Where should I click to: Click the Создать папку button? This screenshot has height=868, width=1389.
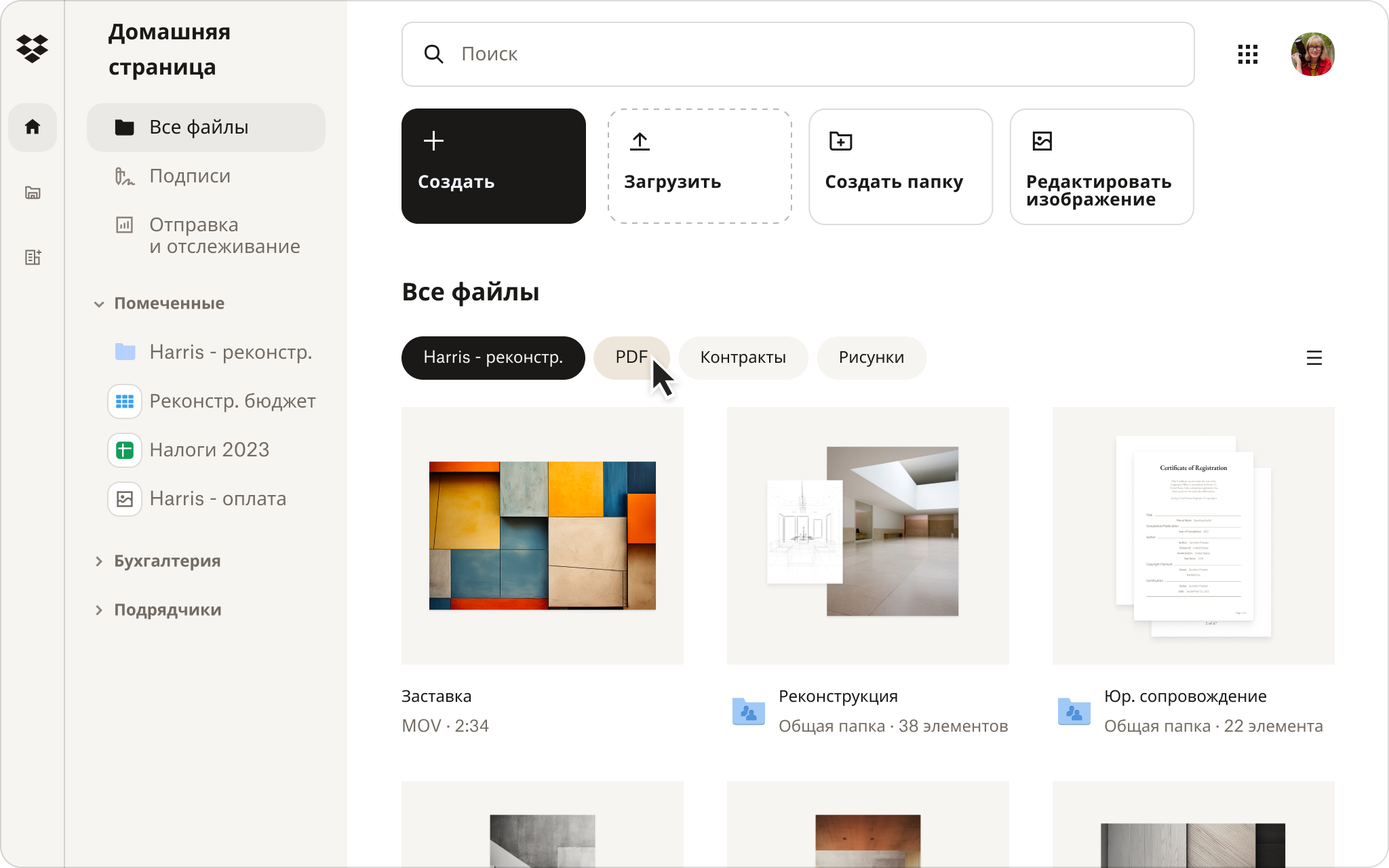pos(901,166)
